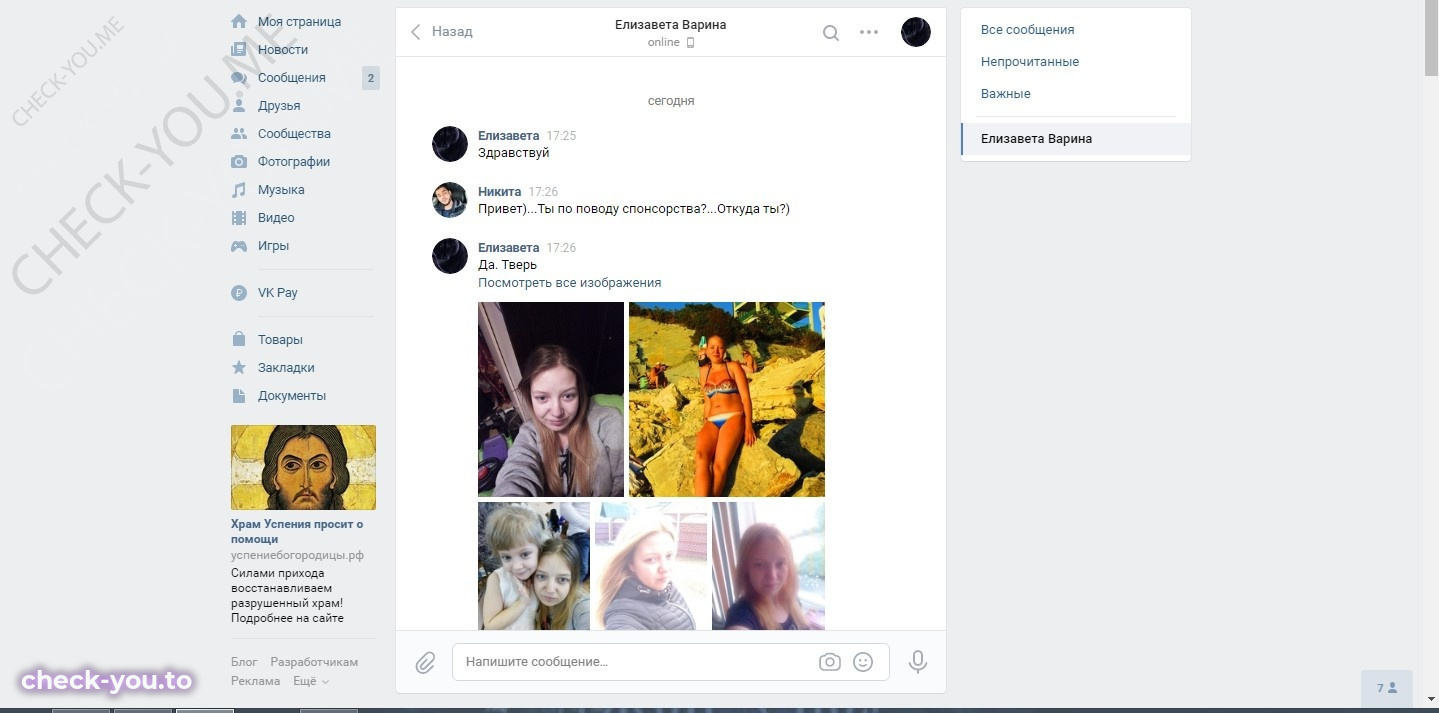The height and width of the screenshot is (713, 1439).
Task: Search within the conversation via magnifier icon
Action: 830,32
